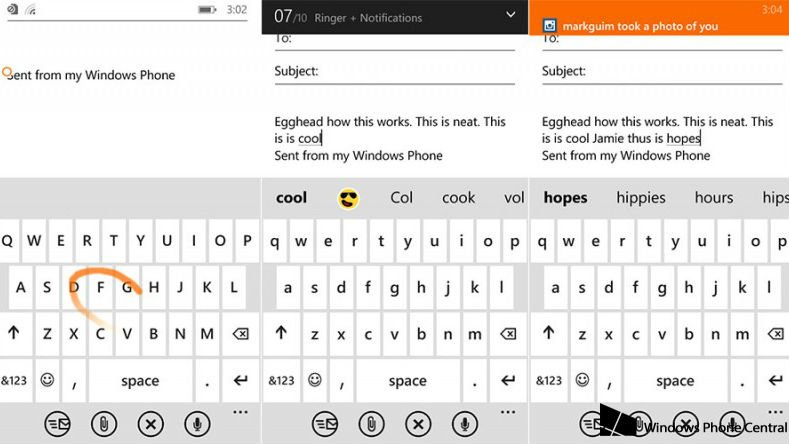
Task: Select the "hippies" word suggestion
Action: coord(641,198)
